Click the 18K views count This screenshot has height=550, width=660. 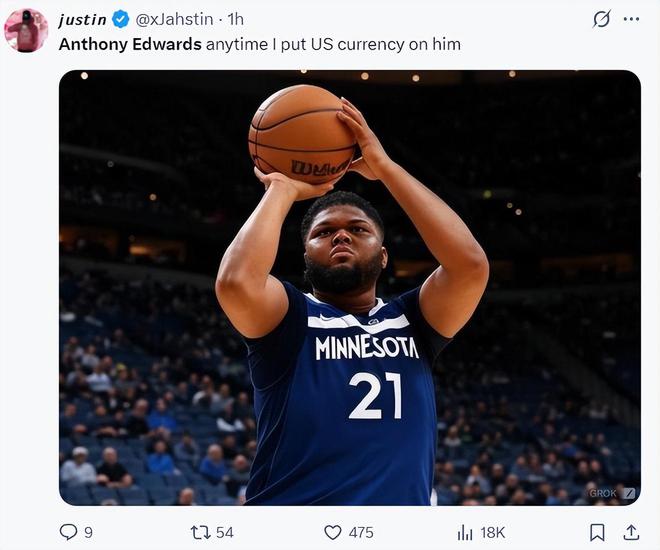pos(492,533)
